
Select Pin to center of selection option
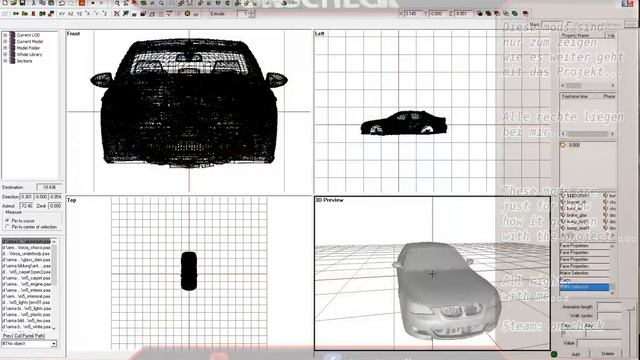click(7, 227)
